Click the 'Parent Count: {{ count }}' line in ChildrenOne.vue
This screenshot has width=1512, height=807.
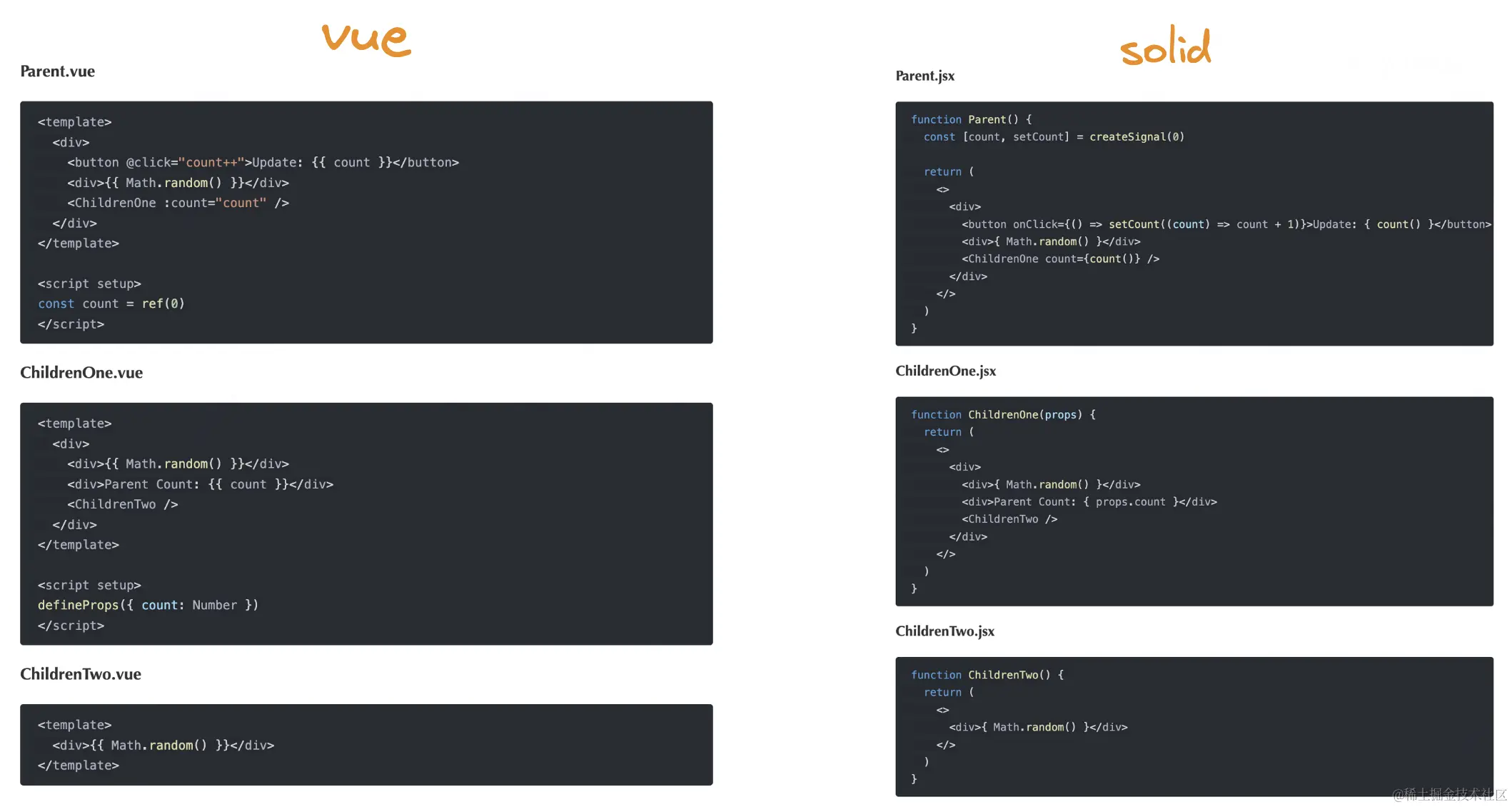pyautogui.click(x=200, y=484)
